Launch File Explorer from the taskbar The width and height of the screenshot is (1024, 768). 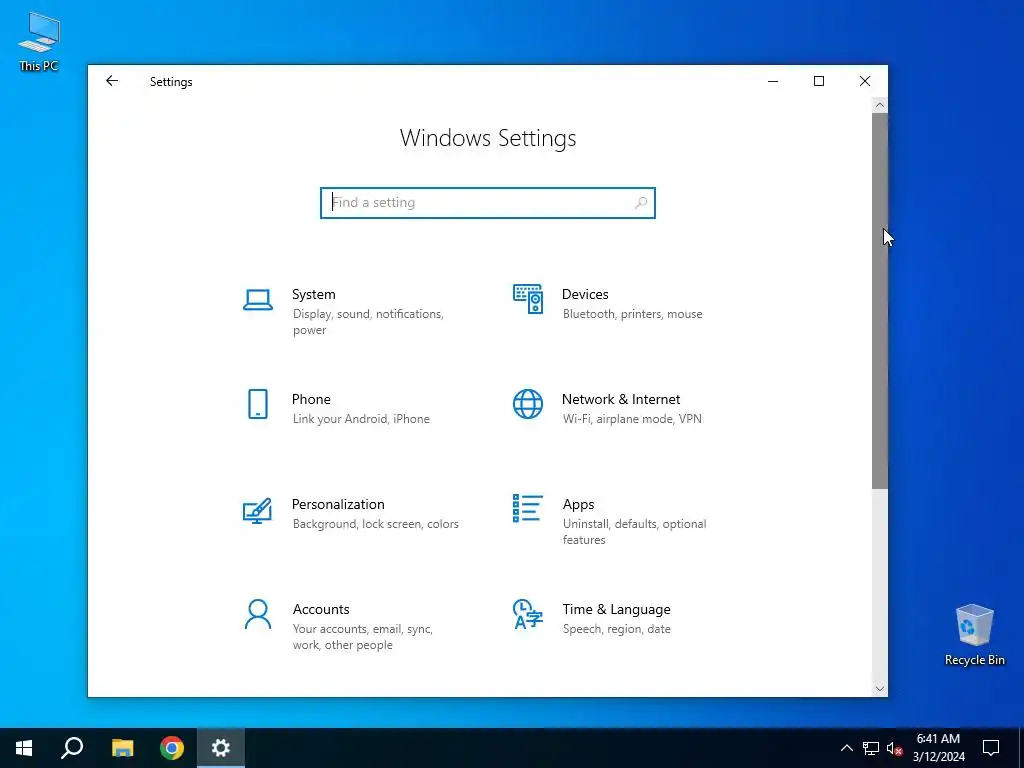pos(122,748)
